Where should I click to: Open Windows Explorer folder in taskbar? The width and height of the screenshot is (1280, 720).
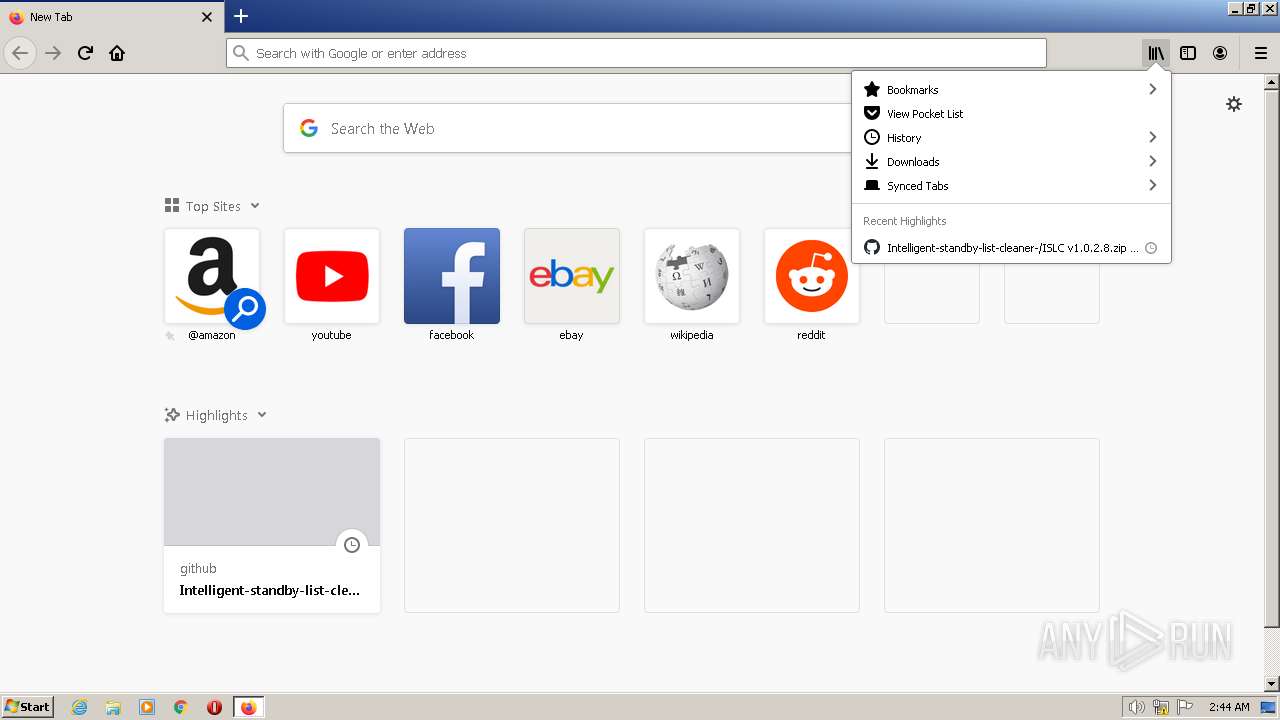[113, 707]
